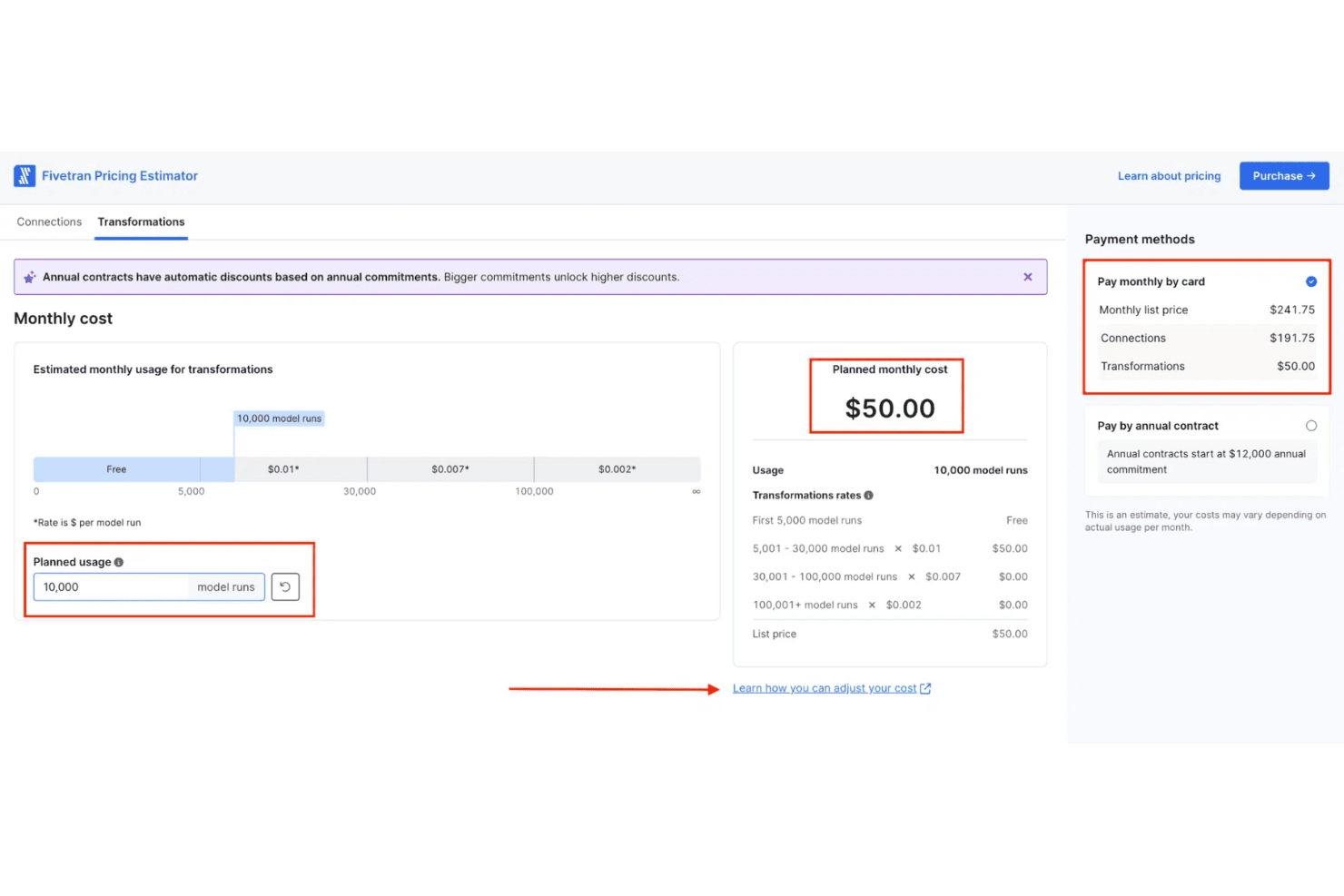The height and width of the screenshot is (896, 1344).
Task: Dismiss the annual contracts discount banner
Action: [x=1028, y=277]
